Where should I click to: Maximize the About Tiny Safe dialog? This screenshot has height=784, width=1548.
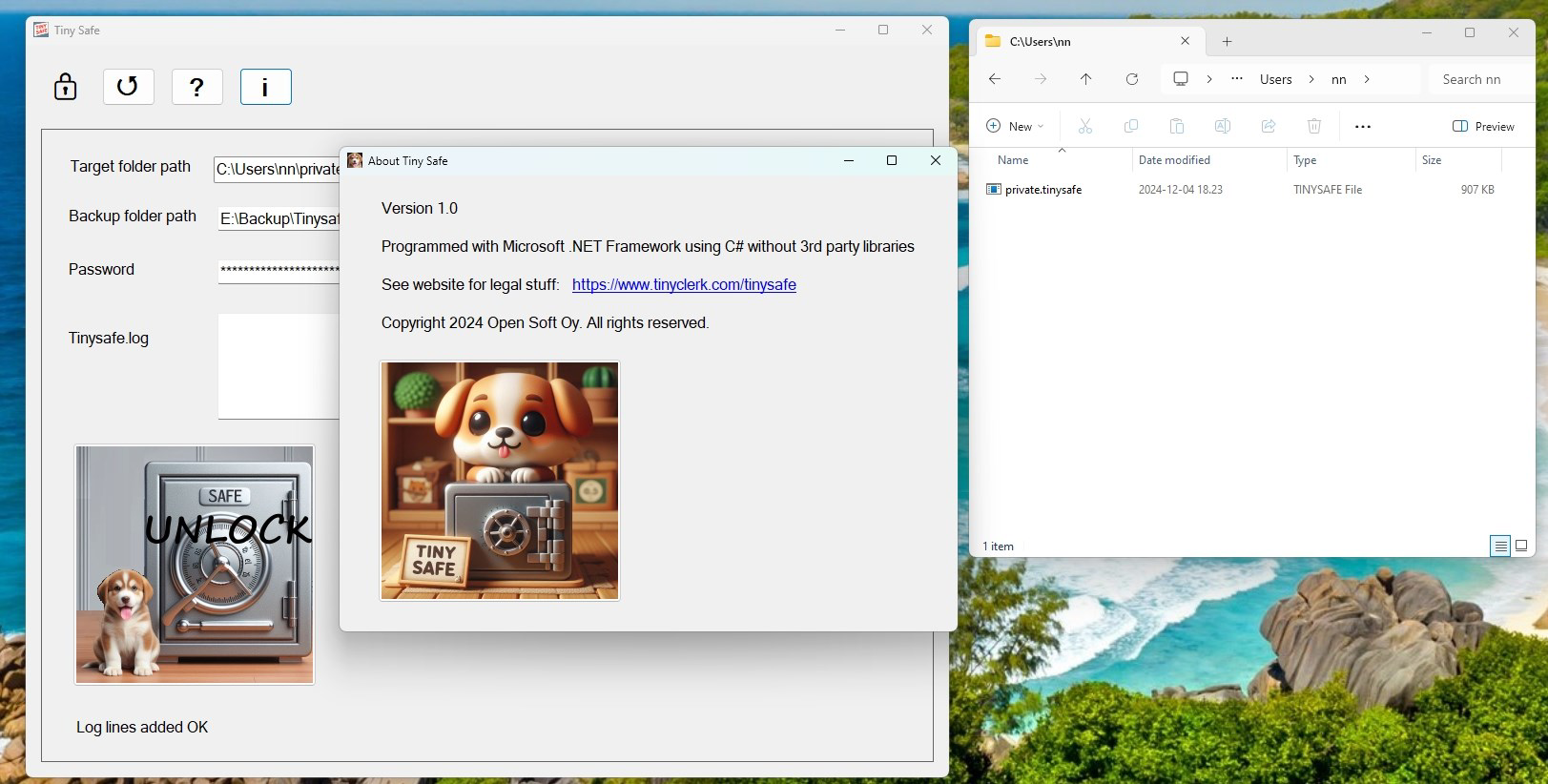pyautogui.click(x=892, y=160)
